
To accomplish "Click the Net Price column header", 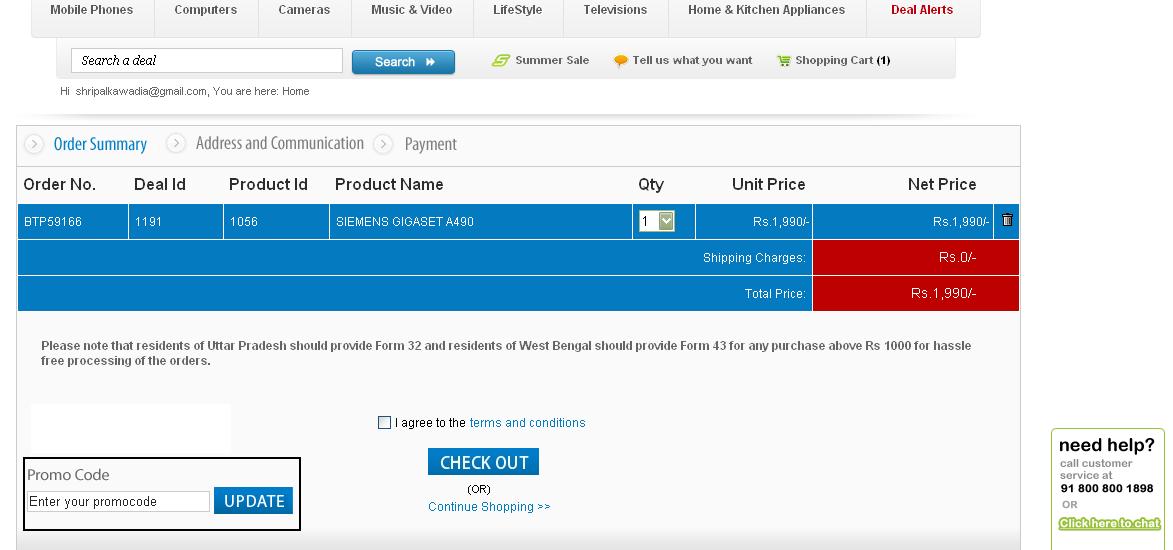I will click(942, 184).
